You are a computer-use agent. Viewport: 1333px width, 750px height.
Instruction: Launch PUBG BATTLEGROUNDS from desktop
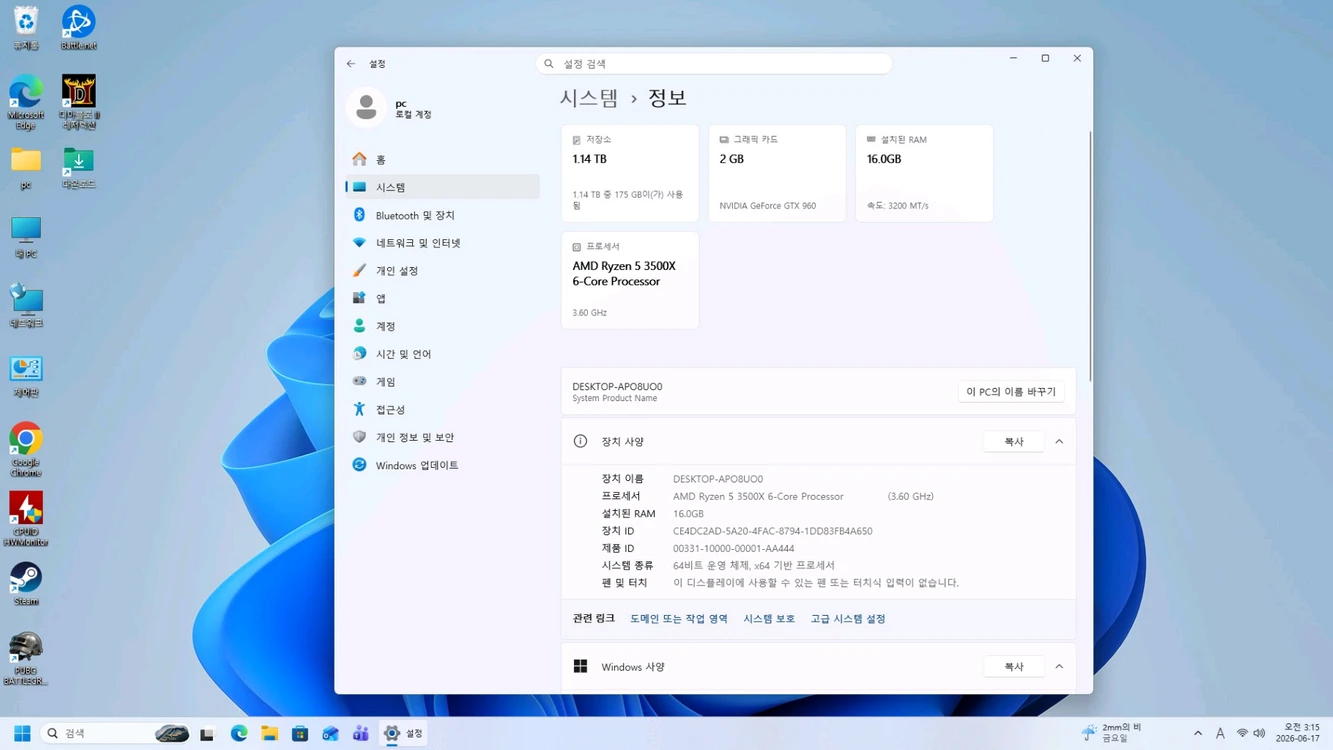point(26,659)
